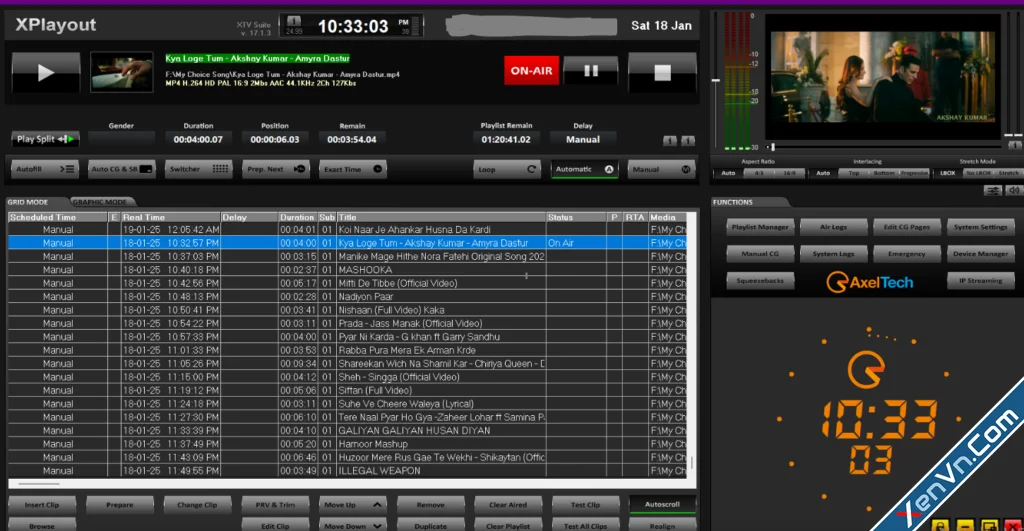Click the Test Clip button

(585, 505)
